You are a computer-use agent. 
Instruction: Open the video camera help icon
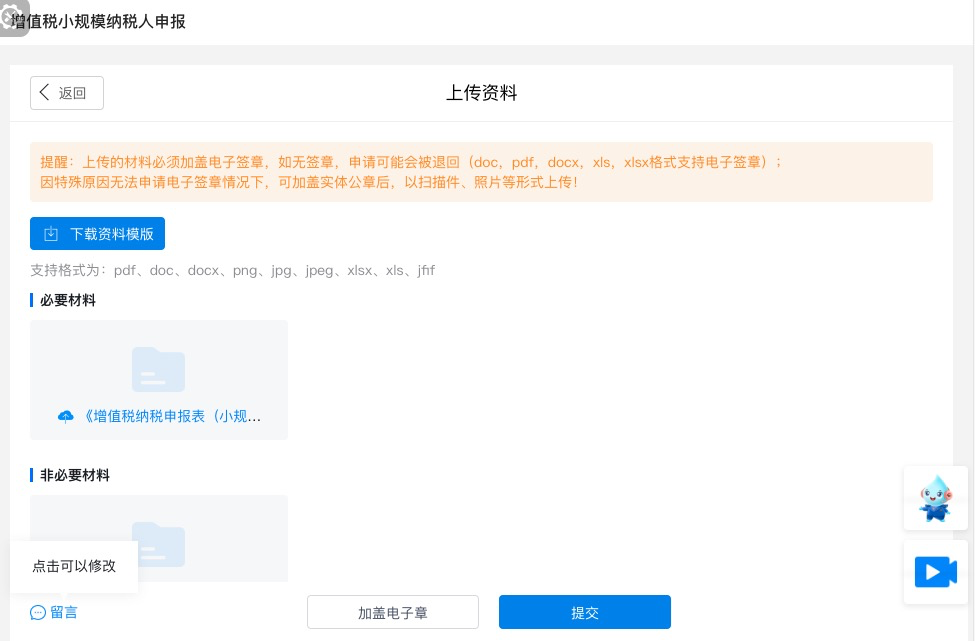(935, 572)
